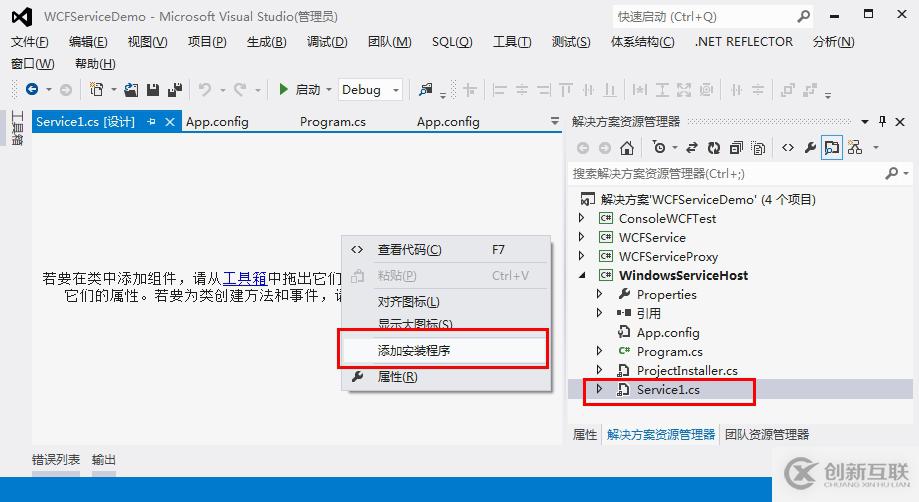This screenshot has width=919, height=502.
Task: Click the Show All Files icon
Action: pyautogui.click(x=758, y=148)
